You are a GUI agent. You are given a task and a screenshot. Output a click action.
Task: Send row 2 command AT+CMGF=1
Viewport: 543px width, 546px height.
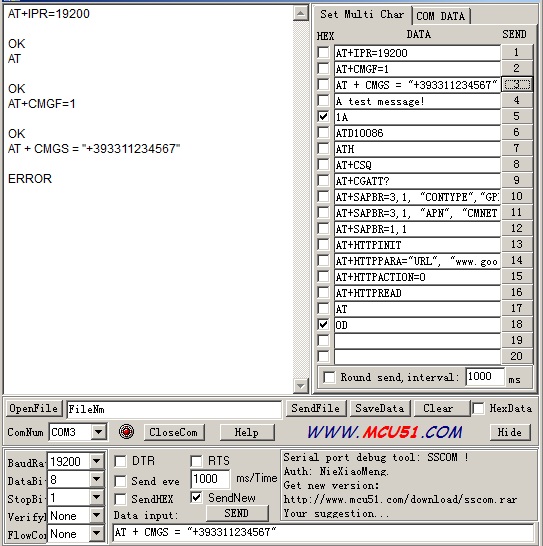517,68
